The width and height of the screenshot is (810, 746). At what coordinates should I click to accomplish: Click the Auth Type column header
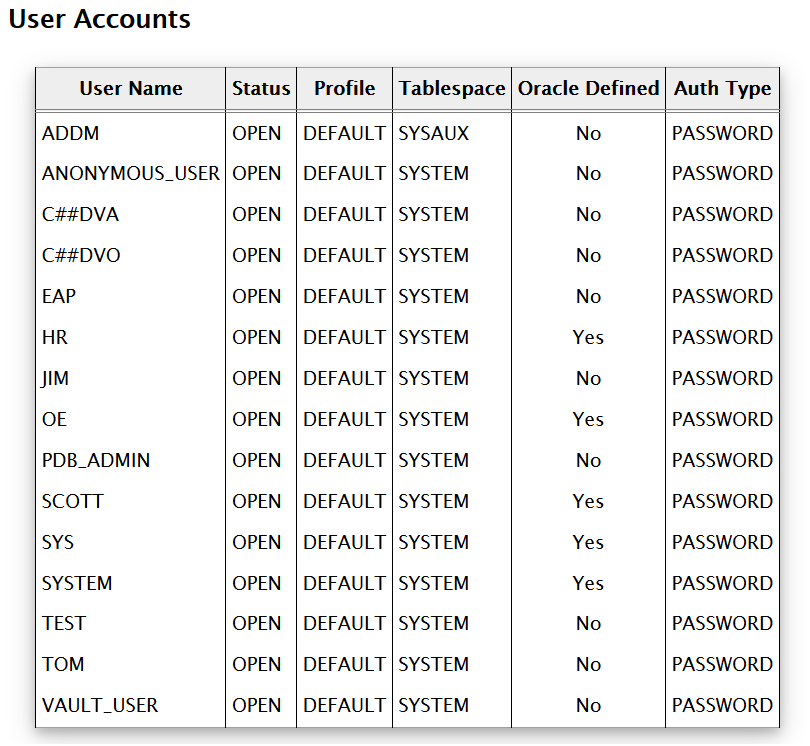[722, 89]
